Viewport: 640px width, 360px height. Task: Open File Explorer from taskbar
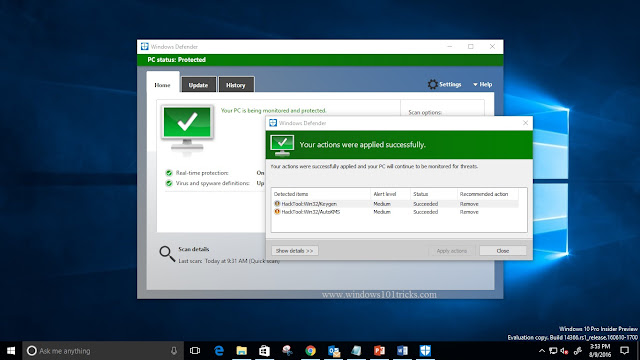[x=242, y=351]
